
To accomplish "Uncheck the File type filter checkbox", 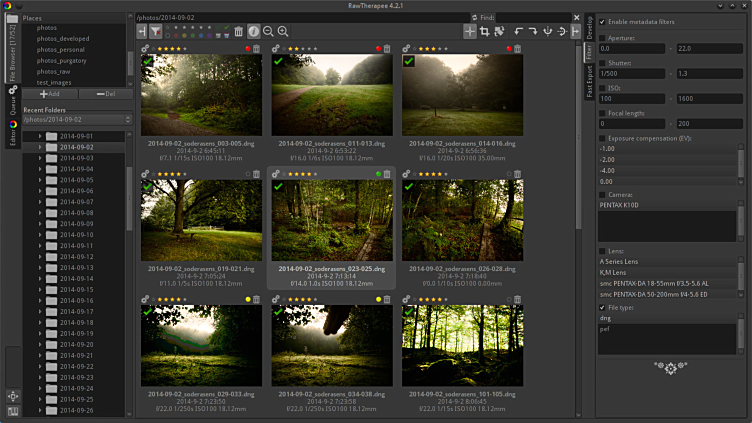I will click(x=602, y=308).
